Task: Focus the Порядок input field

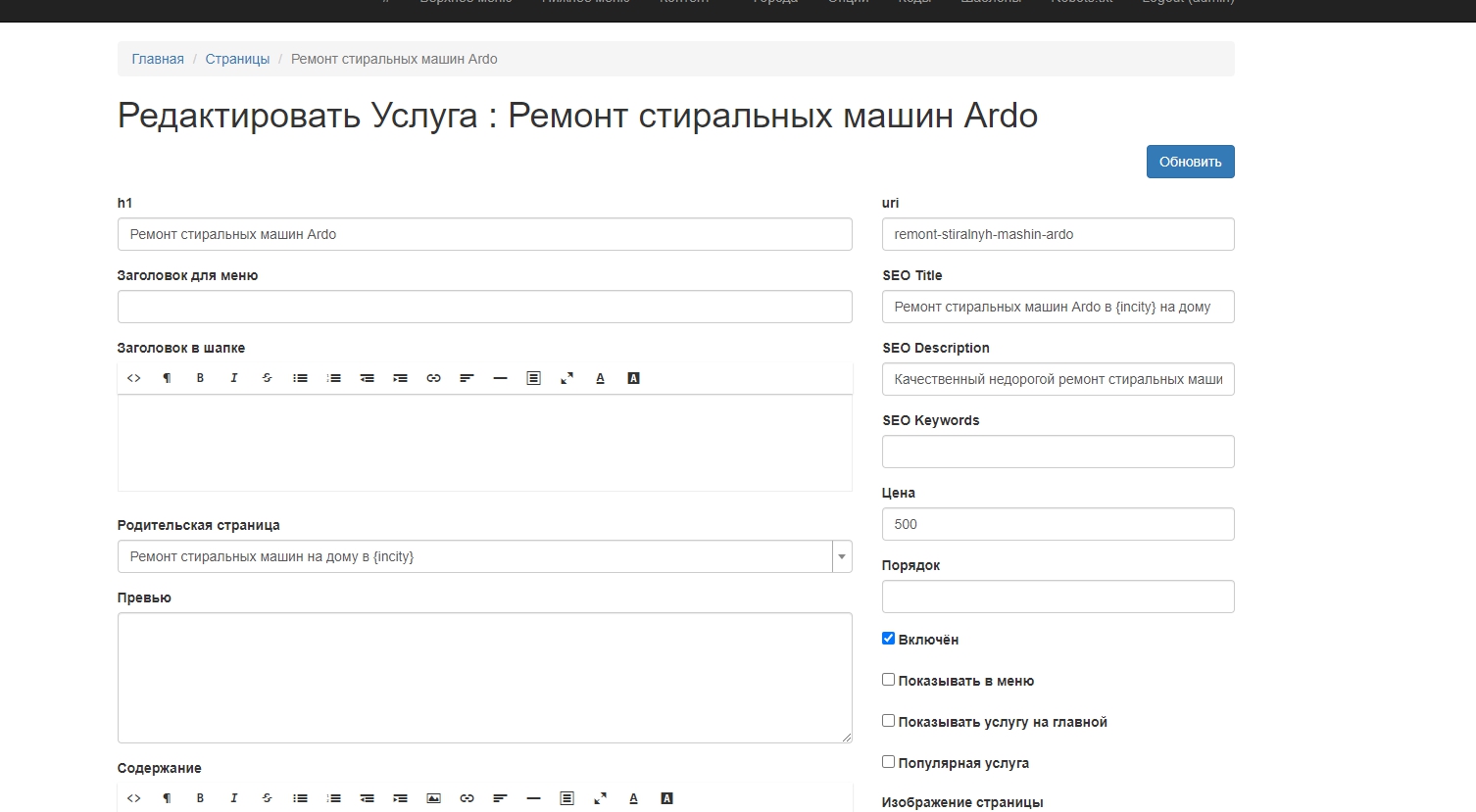Action: coord(1058,597)
